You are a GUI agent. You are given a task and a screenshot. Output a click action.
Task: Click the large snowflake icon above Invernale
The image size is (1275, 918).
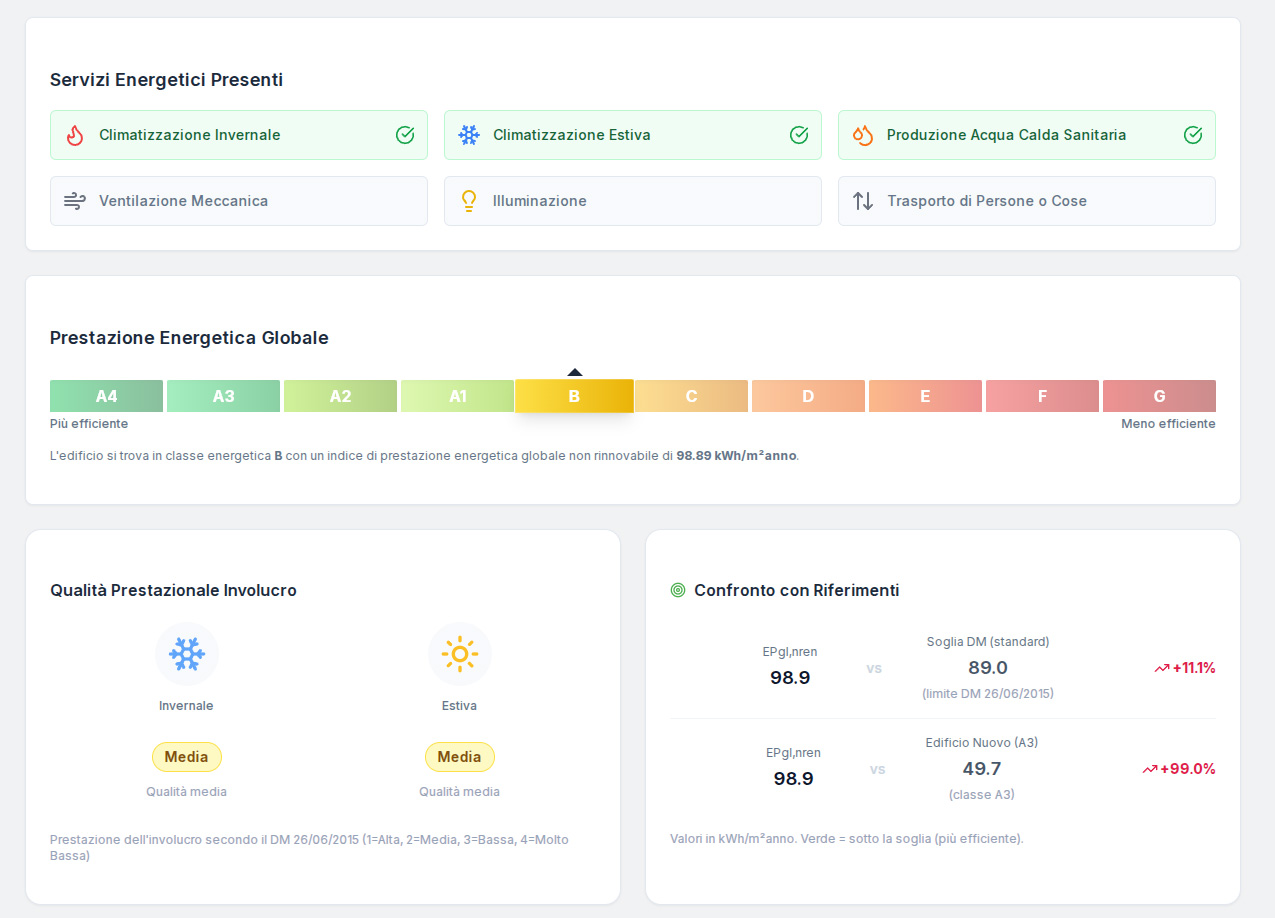pos(186,654)
